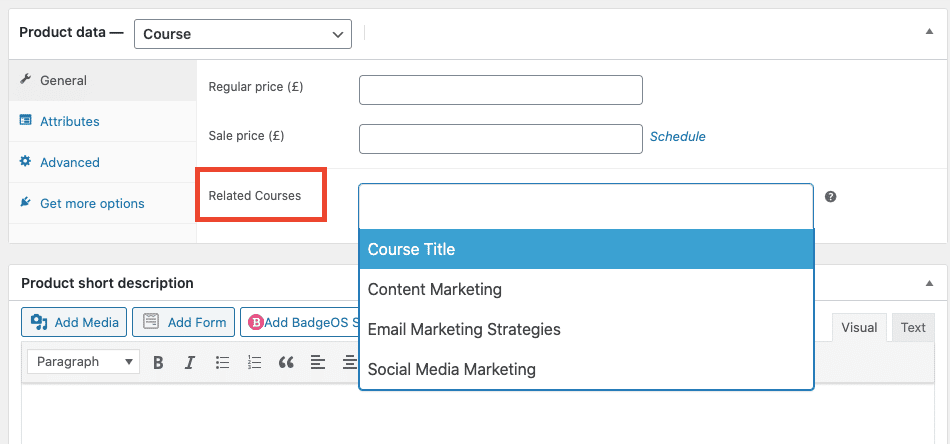Screen dimensions: 950x444
Task: Focus the Sale price input field
Action: (x=500, y=139)
